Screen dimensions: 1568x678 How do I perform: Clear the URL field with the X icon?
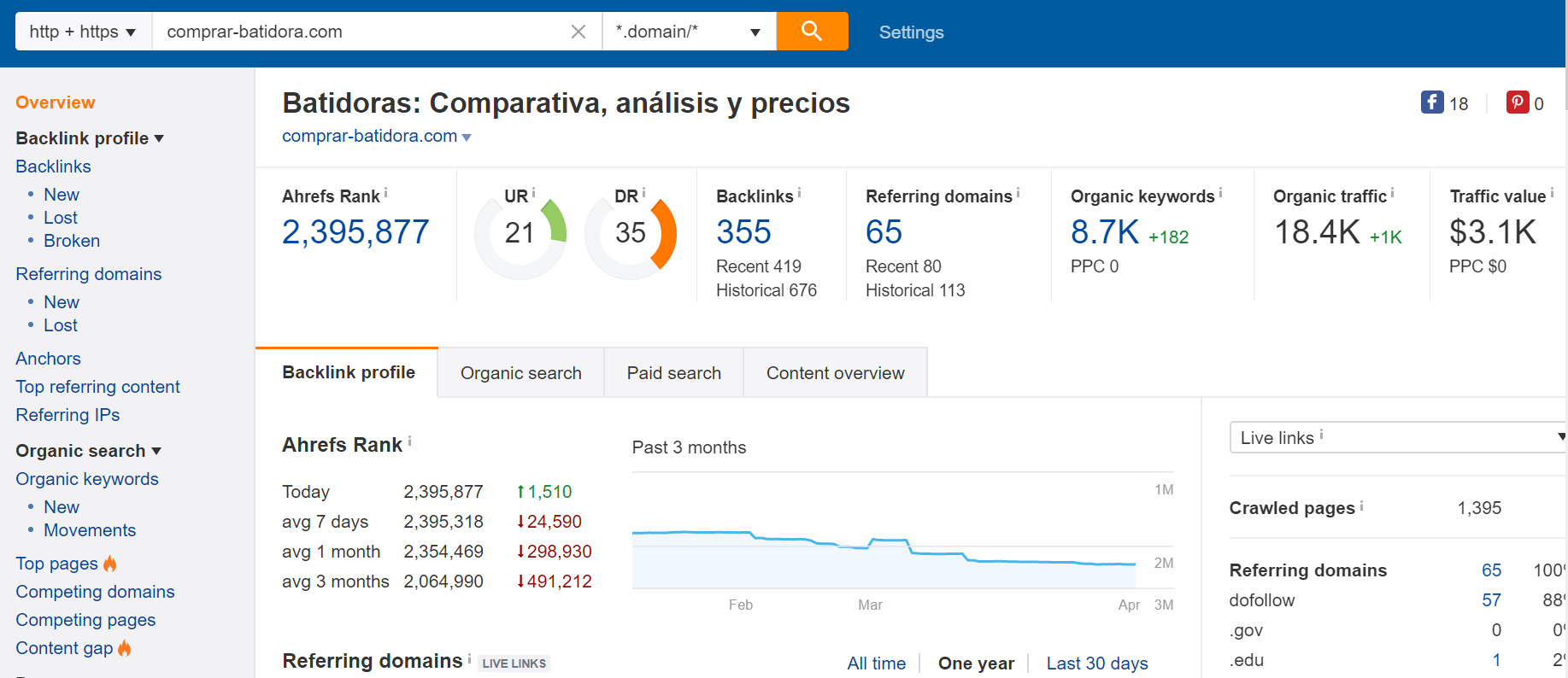click(578, 32)
